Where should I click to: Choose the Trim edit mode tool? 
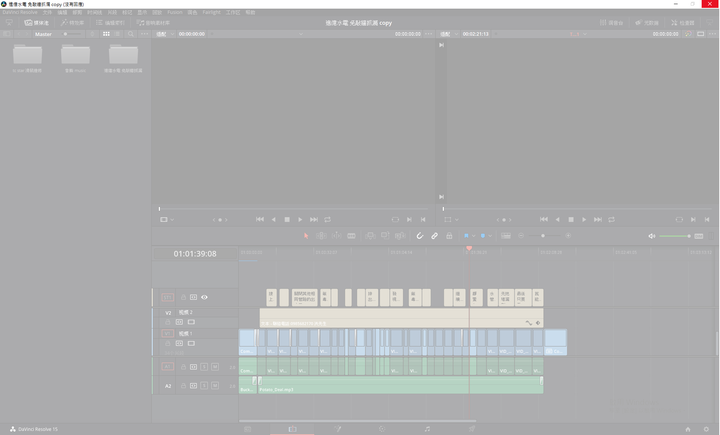[x=321, y=236]
